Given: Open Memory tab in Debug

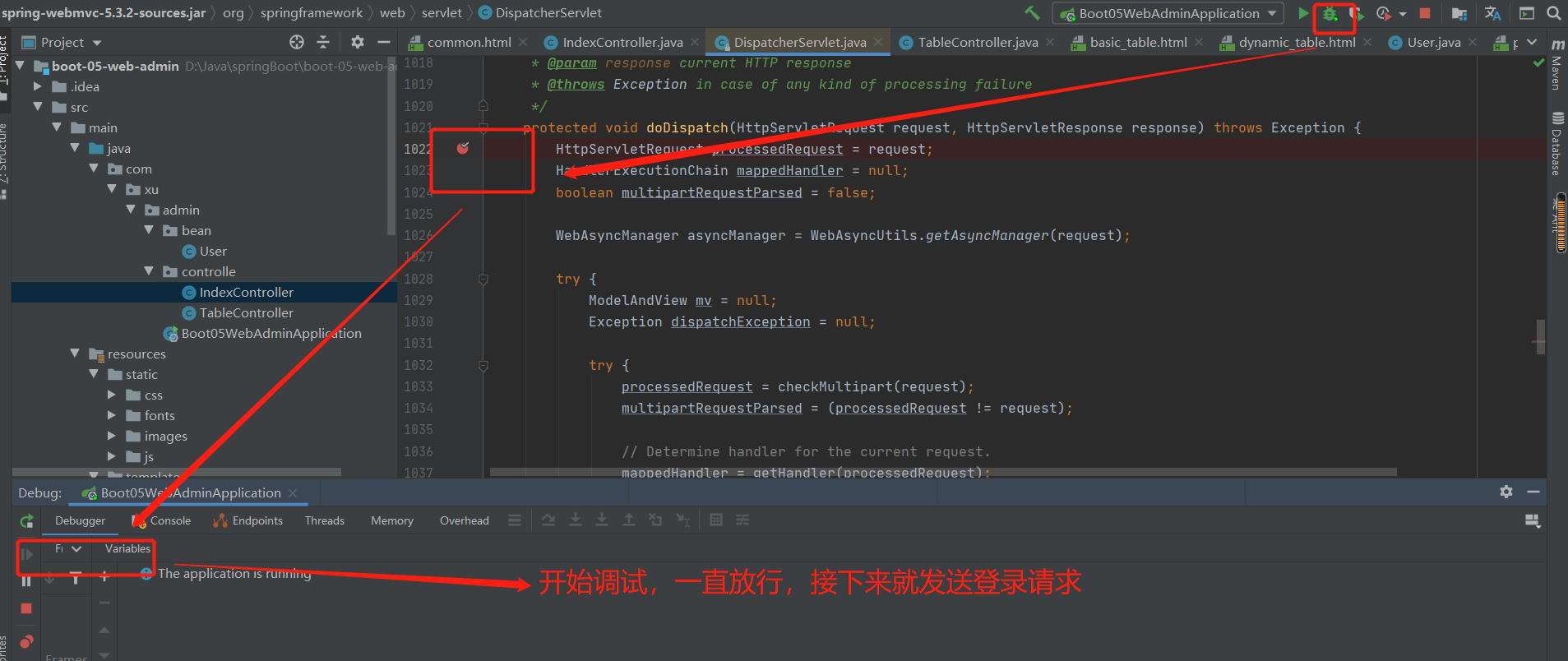Looking at the screenshot, I should coord(392,520).
